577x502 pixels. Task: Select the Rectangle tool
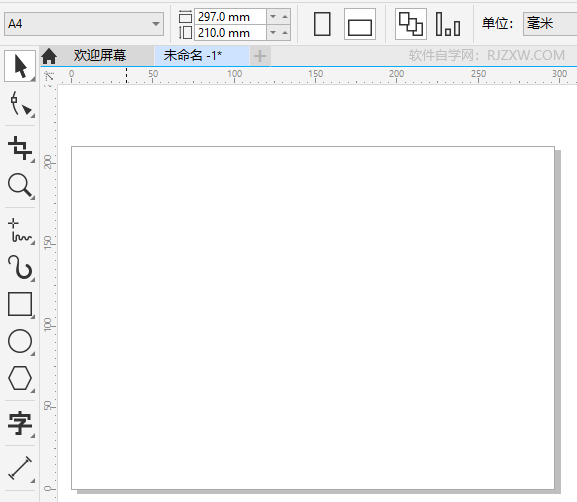[20, 305]
